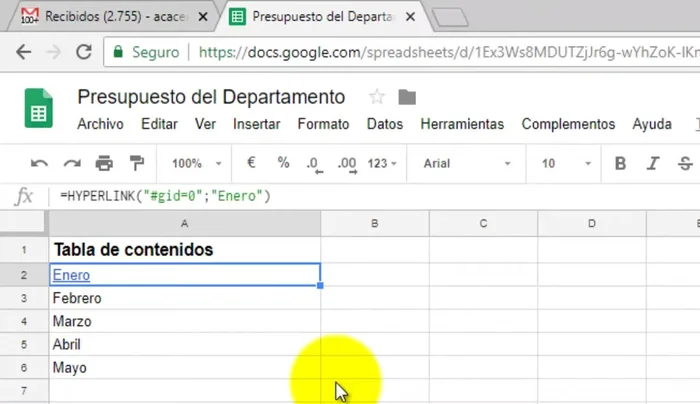Open the Editar menu
This screenshot has height=404, width=700.
tap(159, 124)
